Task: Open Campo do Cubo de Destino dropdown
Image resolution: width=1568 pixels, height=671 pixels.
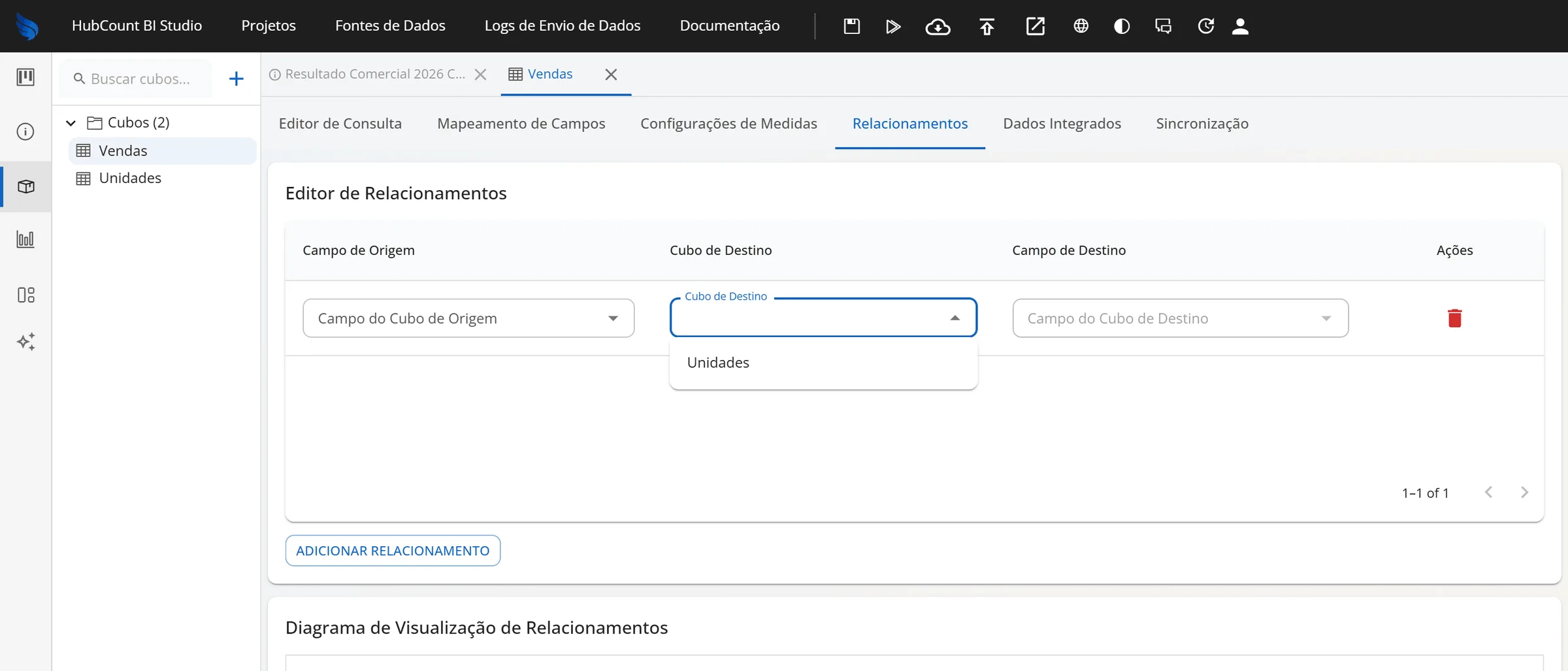Action: point(1180,318)
